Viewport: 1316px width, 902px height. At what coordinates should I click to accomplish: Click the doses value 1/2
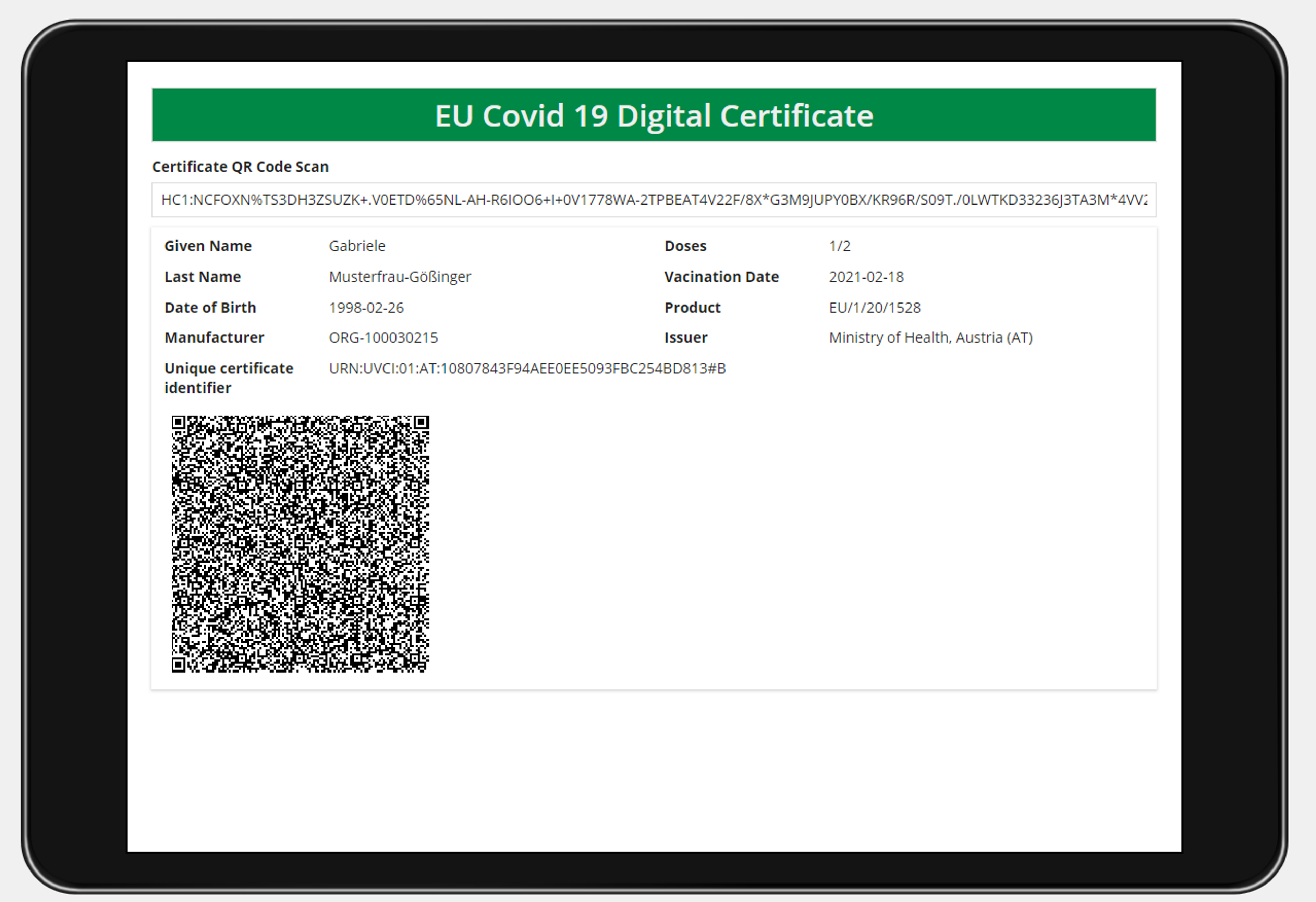coord(840,246)
